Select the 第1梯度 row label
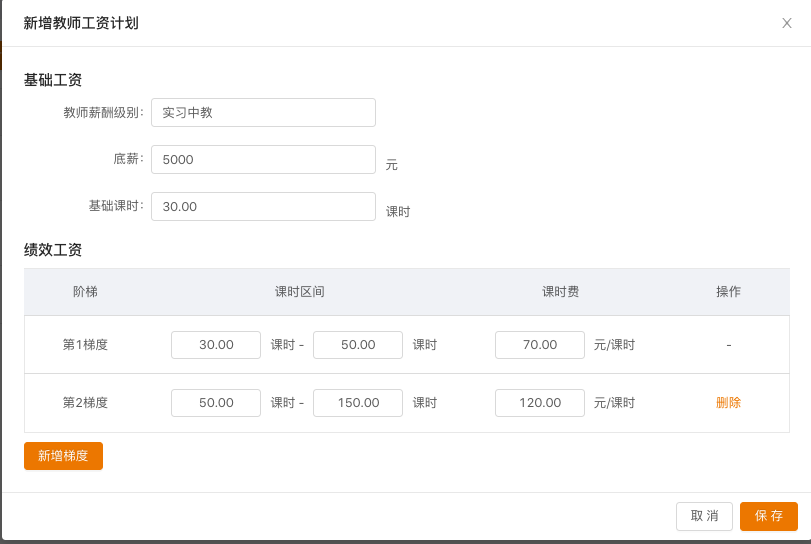811x544 pixels. 85,345
